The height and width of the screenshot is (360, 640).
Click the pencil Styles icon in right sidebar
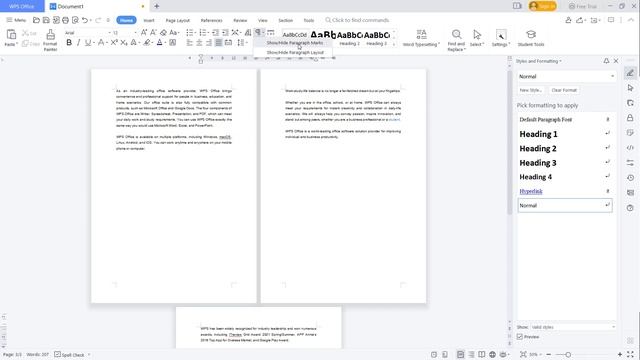[x=630, y=73]
